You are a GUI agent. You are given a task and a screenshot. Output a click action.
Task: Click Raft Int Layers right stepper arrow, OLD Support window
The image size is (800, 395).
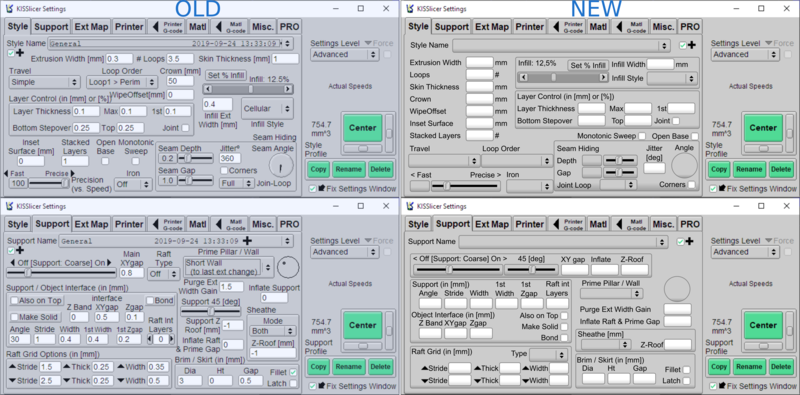(171, 339)
